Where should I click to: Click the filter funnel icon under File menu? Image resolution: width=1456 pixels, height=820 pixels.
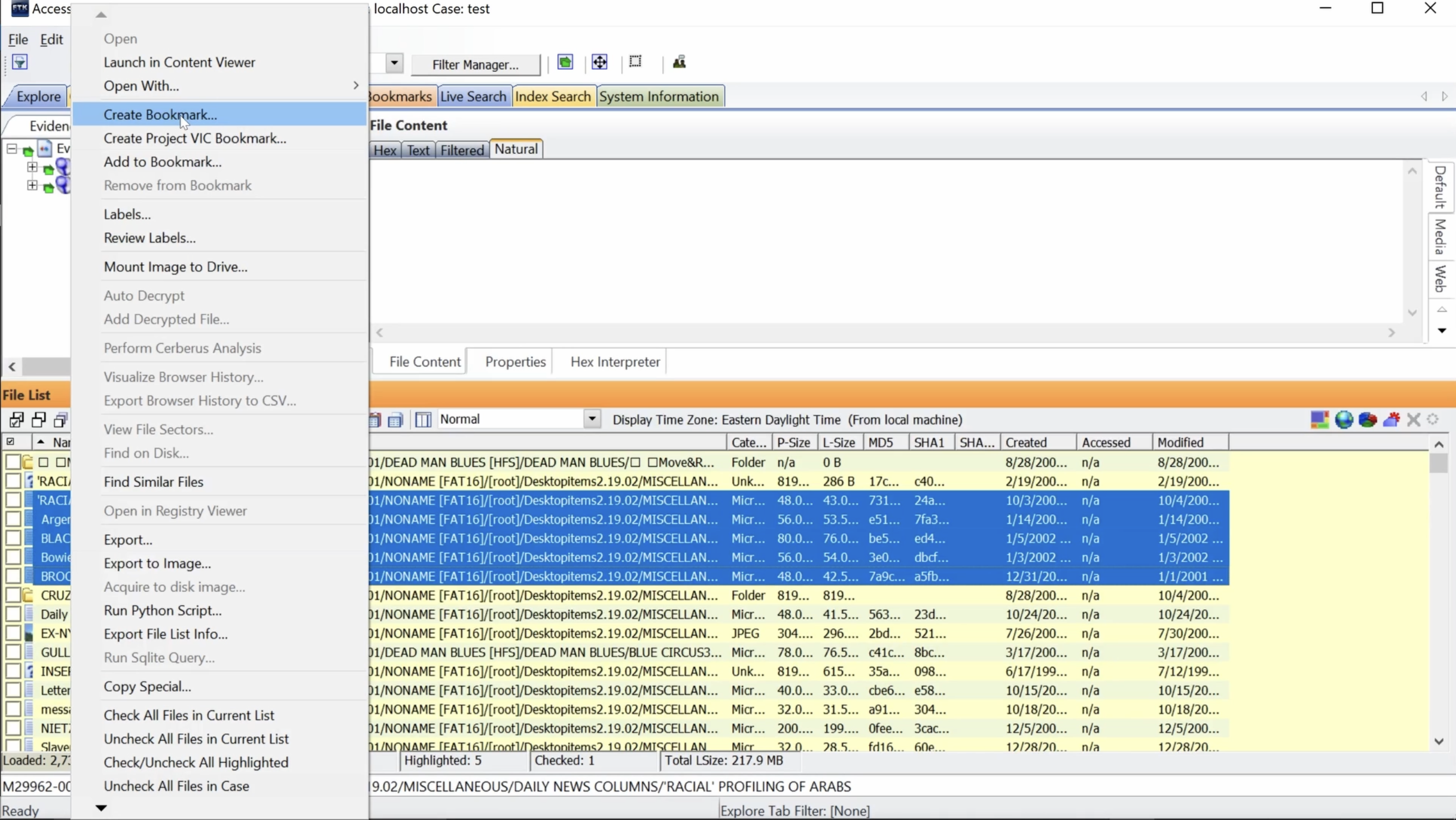[20, 62]
